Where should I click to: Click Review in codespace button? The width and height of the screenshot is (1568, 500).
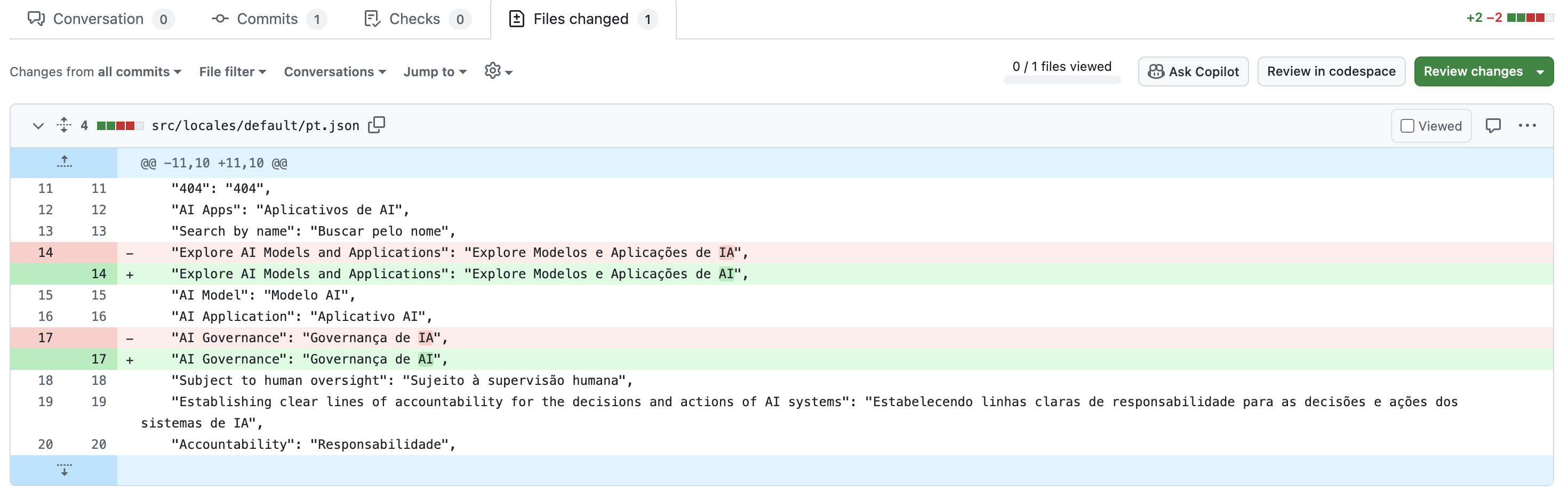[x=1331, y=72]
